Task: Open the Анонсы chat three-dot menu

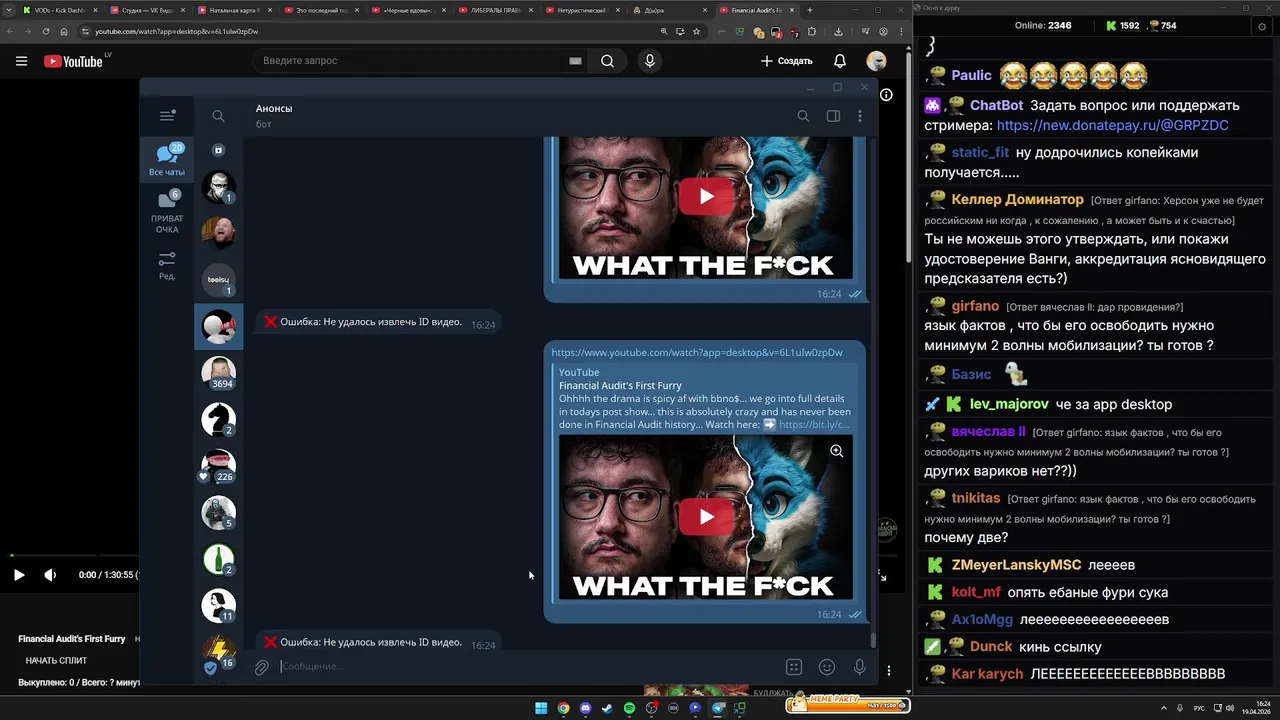Action: [859, 116]
